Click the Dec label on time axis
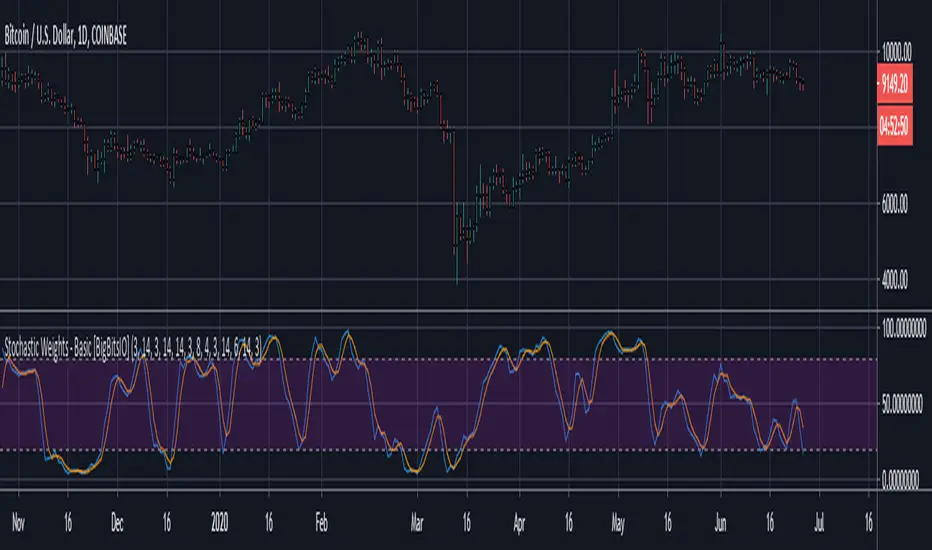 (117, 523)
